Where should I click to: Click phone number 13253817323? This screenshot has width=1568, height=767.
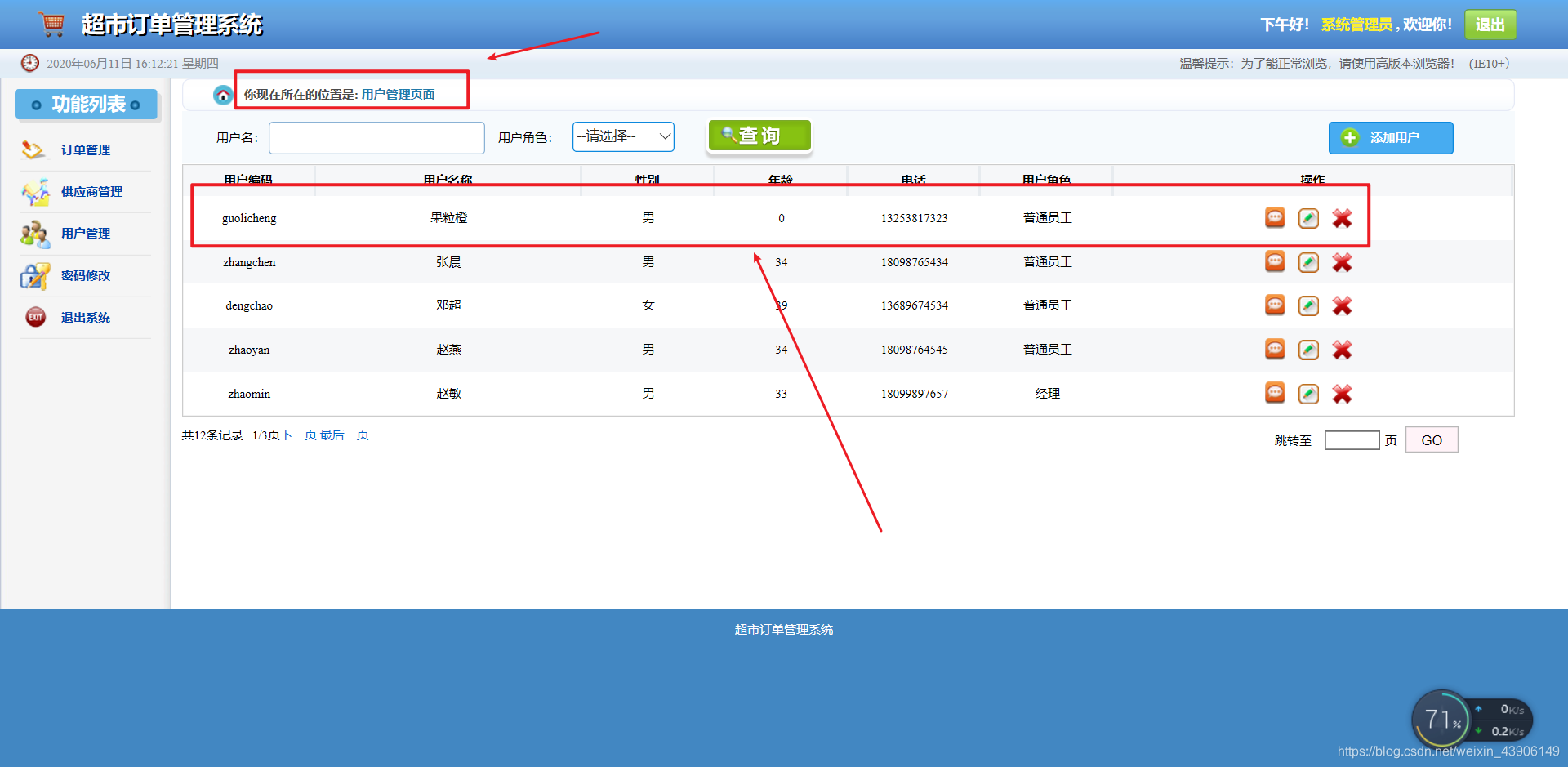[915, 218]
